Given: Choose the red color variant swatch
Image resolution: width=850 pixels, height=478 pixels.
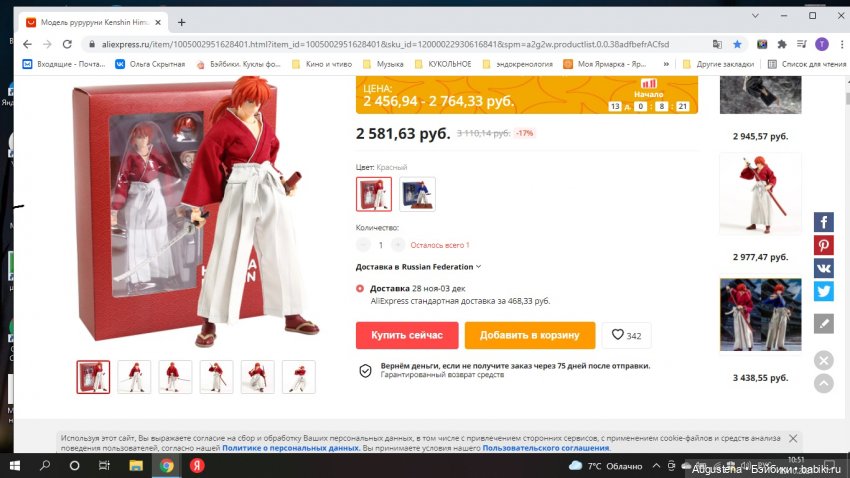Looking at the screenshot, I should point(374,194).
